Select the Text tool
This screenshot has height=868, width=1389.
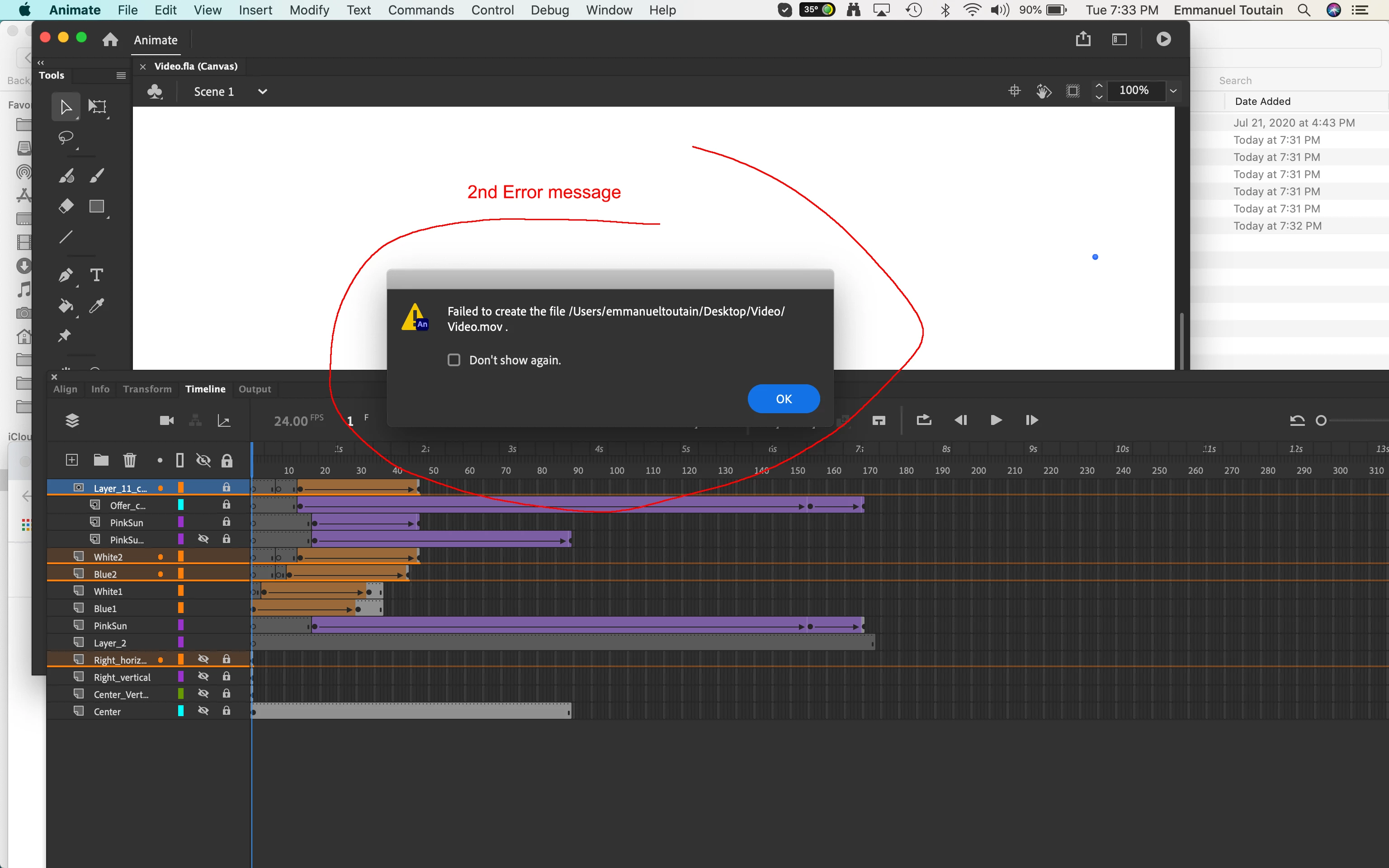pyautogui.click(x=96, y=275)
